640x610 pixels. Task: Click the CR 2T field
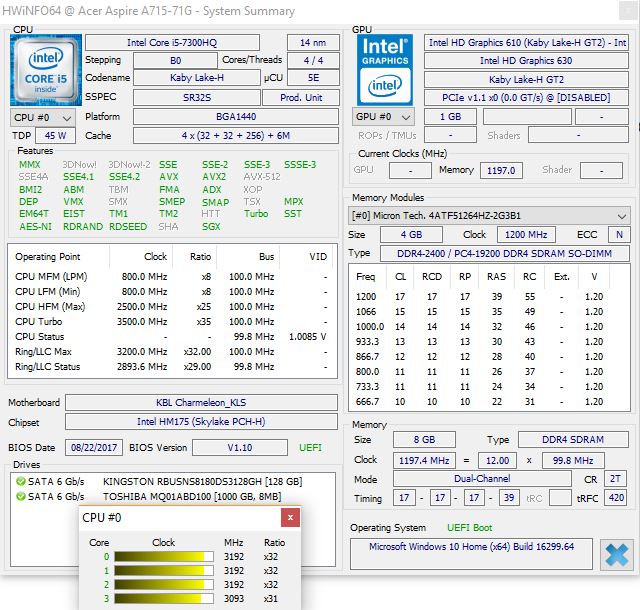616,479
